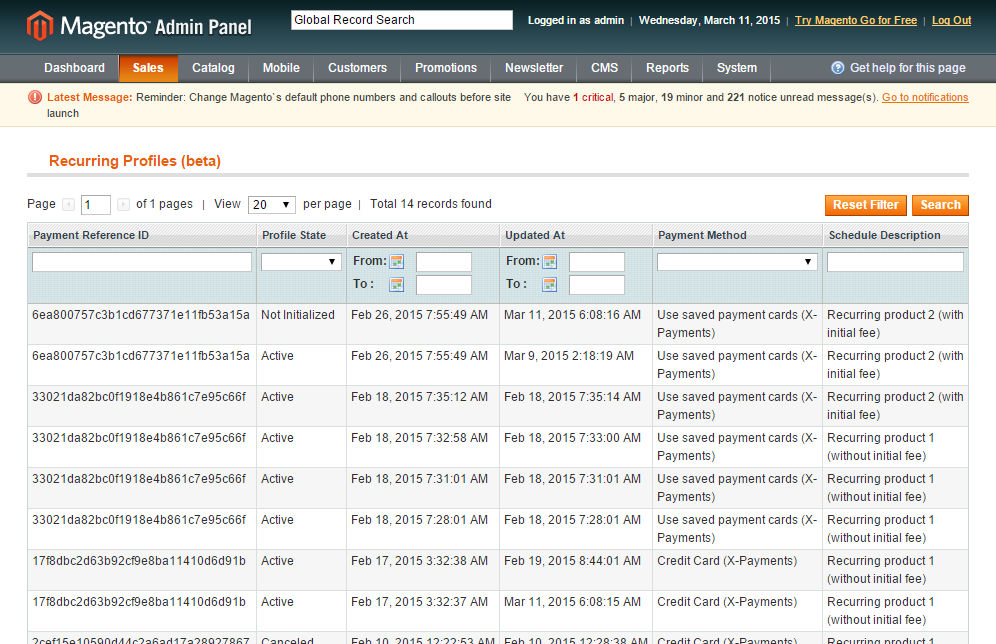Screen dimensions: 996x644
Task: Open profile created Feb 17, 2015 3:32:37 AM
Action: coord(498,610)
